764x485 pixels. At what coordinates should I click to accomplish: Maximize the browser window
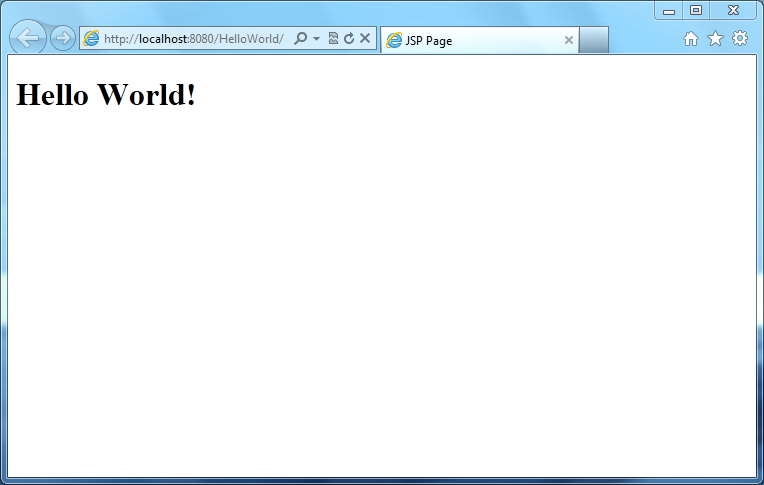click(x=696, y=10)
